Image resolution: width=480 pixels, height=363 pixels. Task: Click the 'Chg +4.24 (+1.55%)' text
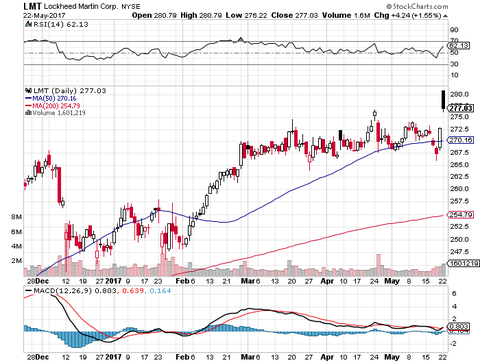tap(408, 15)
